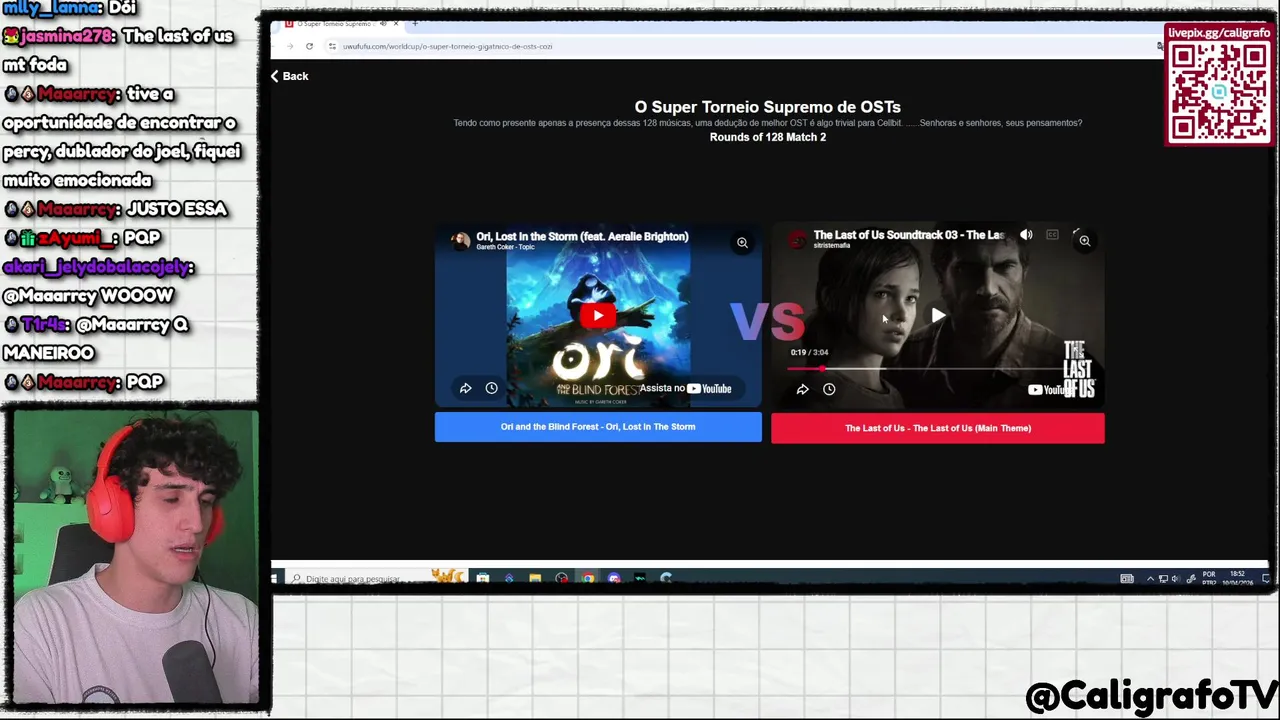Vote for Ori and the Blind Forest - Ori, Lost in The Storm
Screen dimensions: 1280x720
[598, 427]
